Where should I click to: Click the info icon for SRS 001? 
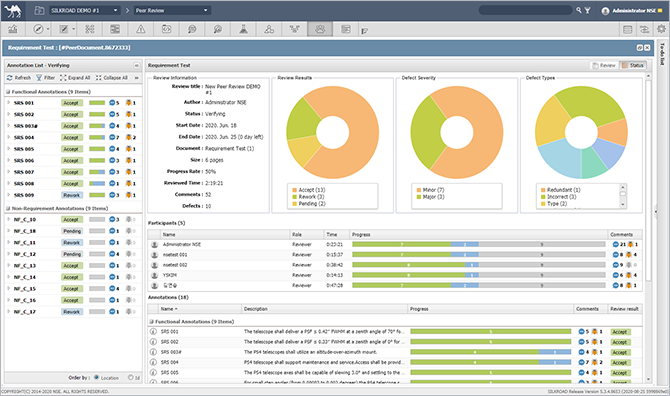[x=153, y=331]
